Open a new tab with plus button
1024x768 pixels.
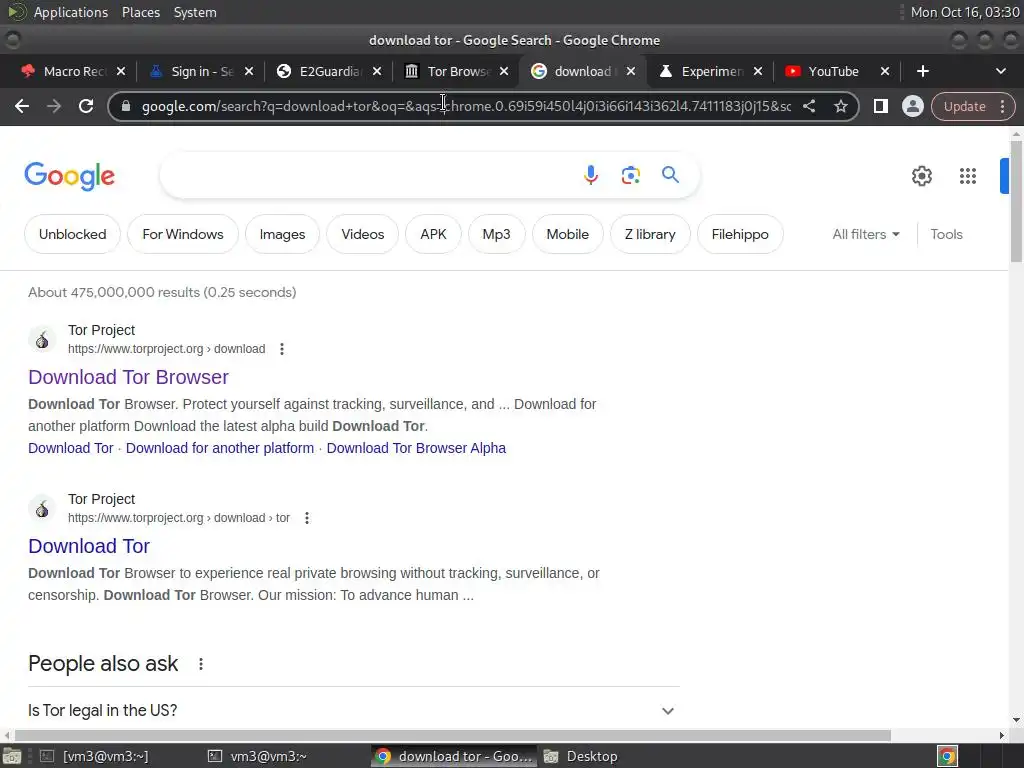[x=923, y=71]
